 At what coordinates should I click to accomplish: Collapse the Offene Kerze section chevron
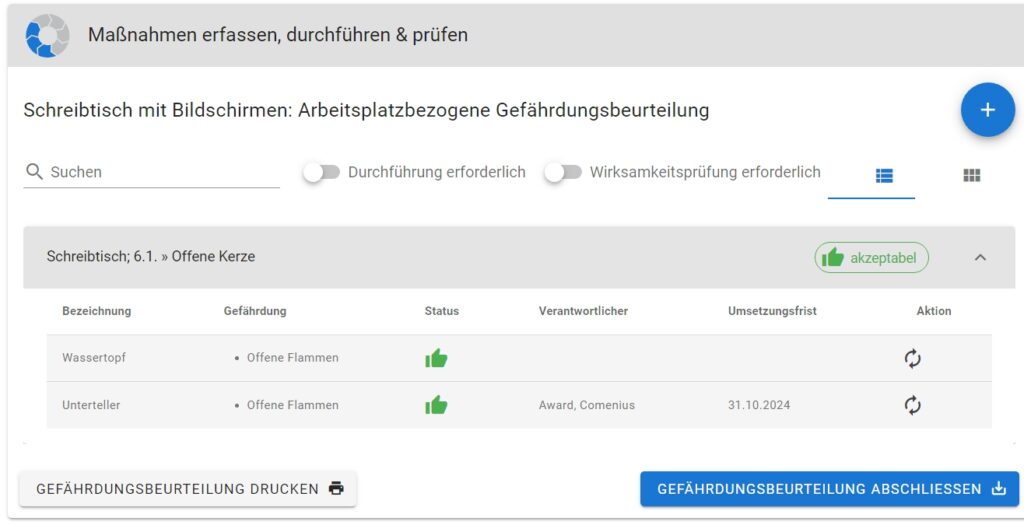980,257
